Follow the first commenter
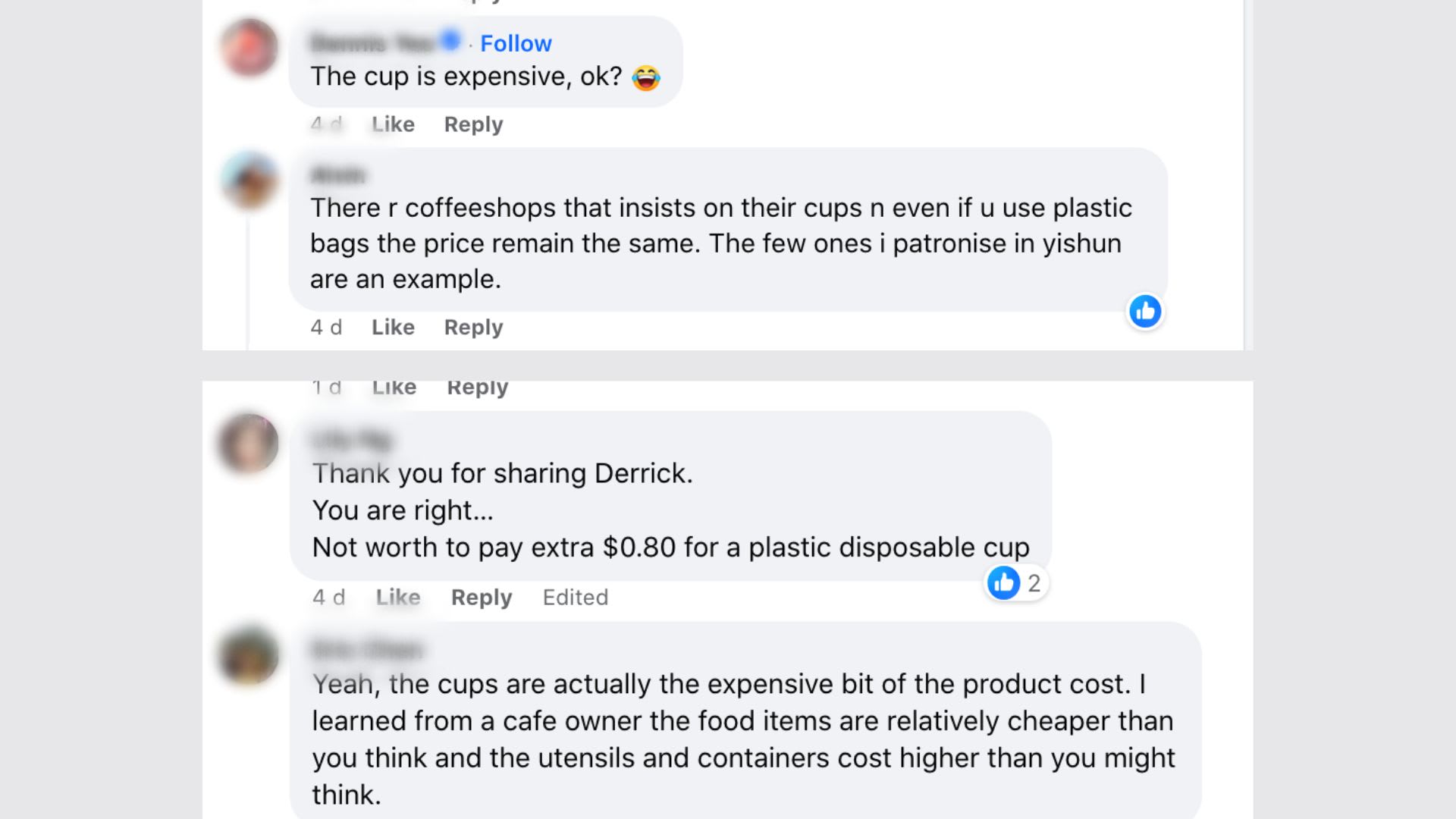 click(x=516, y=43)
